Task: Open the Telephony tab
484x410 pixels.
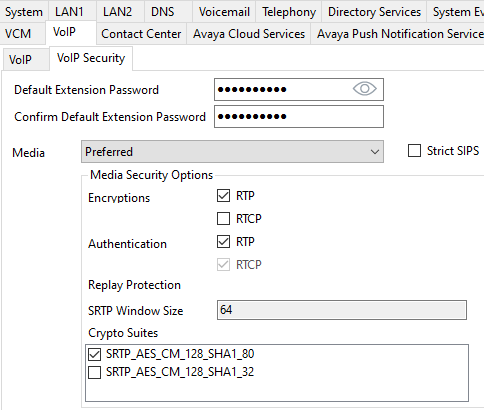Action: [x=289, y=12]
